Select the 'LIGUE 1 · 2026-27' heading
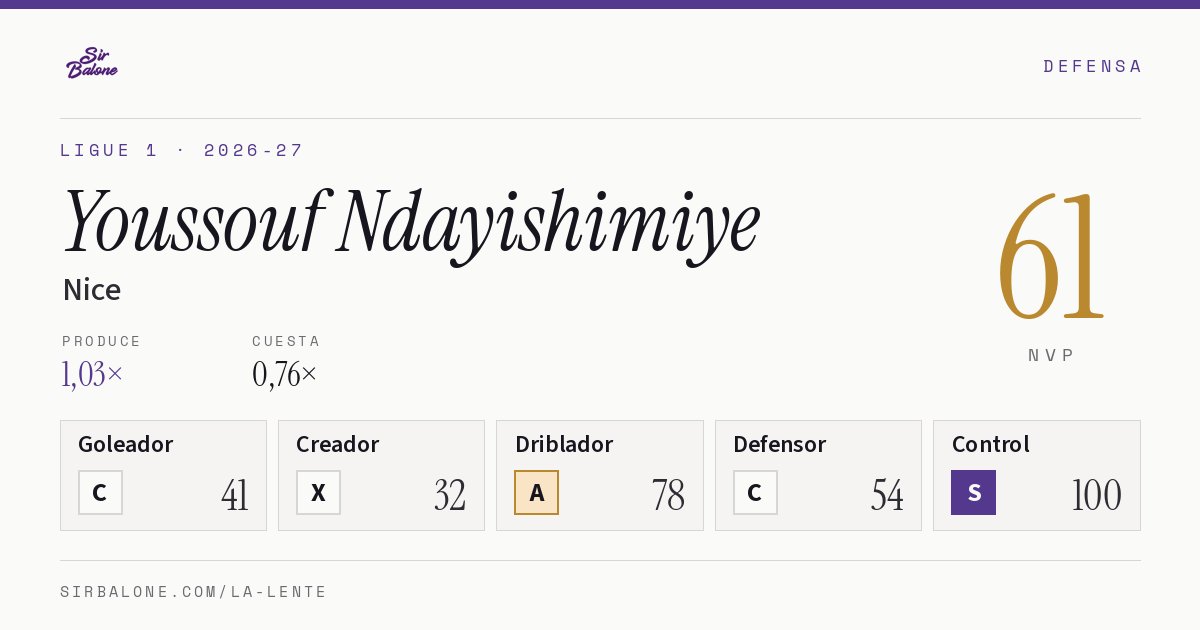 [x=182, y=150]
